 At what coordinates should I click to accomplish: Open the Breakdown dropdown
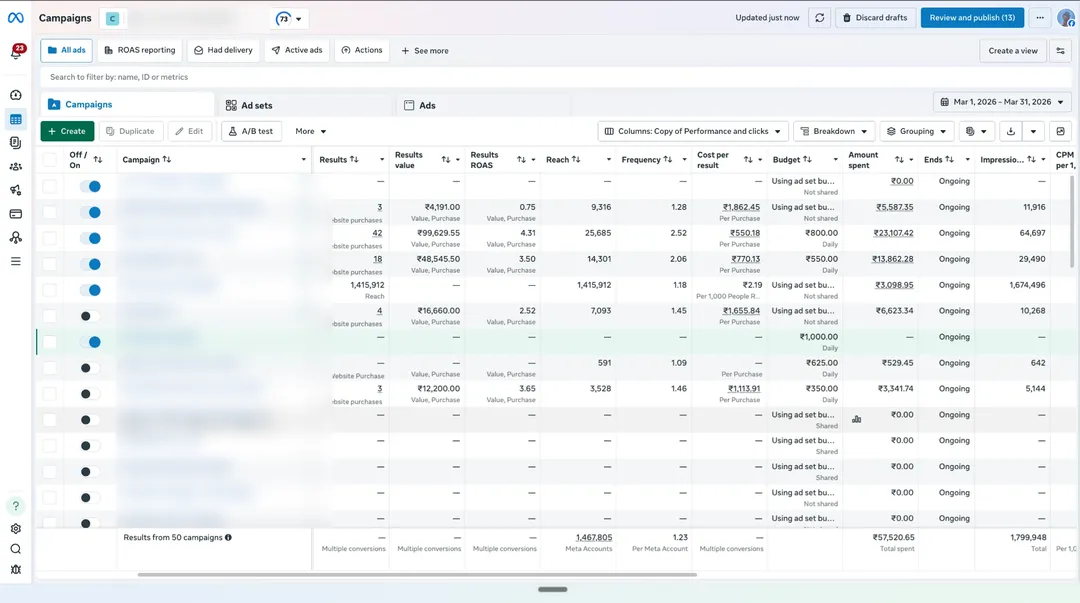[833, 131]
